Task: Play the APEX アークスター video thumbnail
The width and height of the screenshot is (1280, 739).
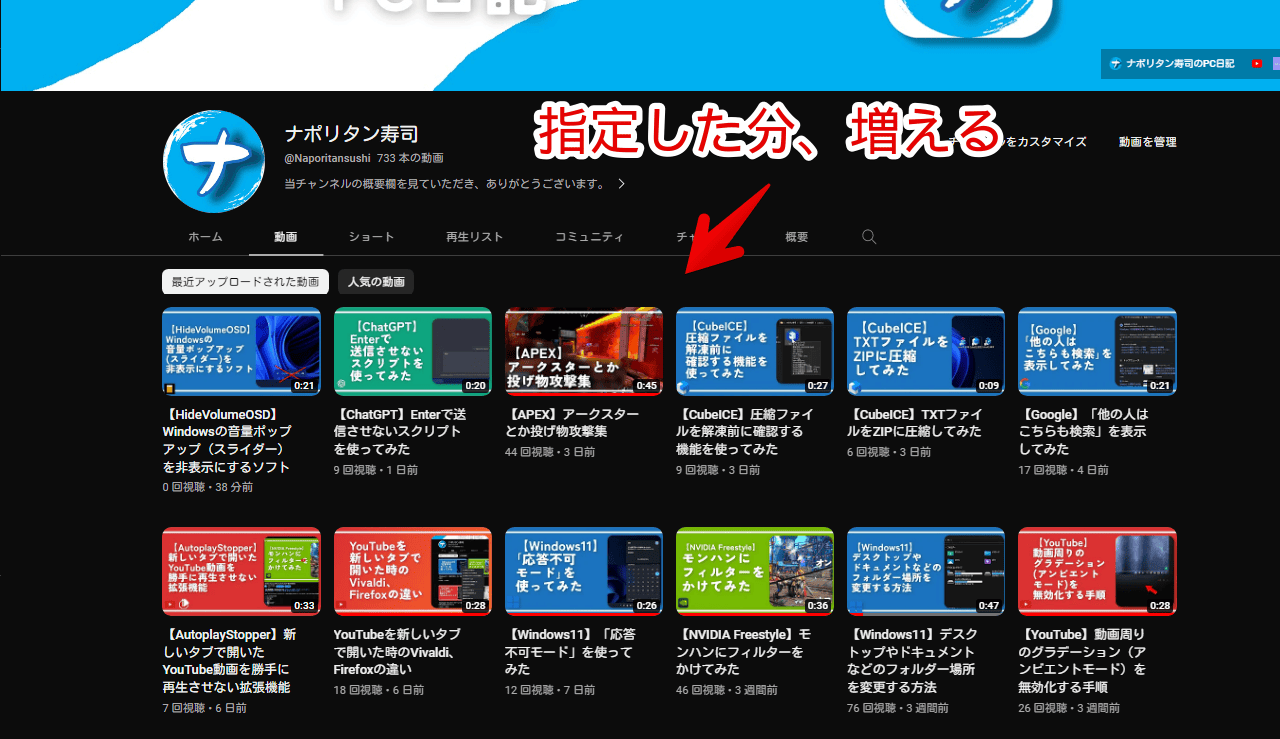Action: [x=583, y=351]
